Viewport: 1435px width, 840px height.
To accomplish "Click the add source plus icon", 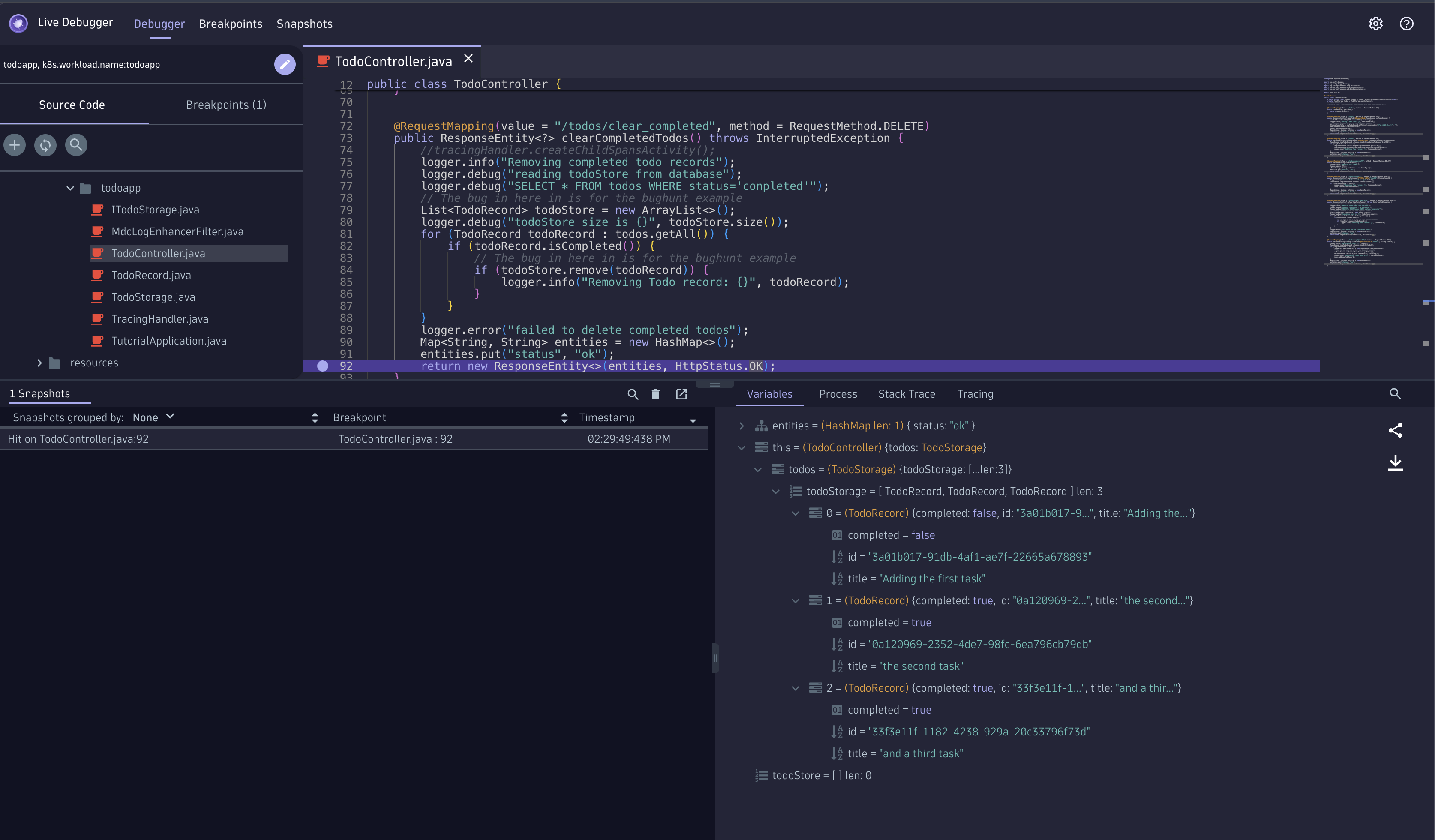I will (x=15, y=145).
